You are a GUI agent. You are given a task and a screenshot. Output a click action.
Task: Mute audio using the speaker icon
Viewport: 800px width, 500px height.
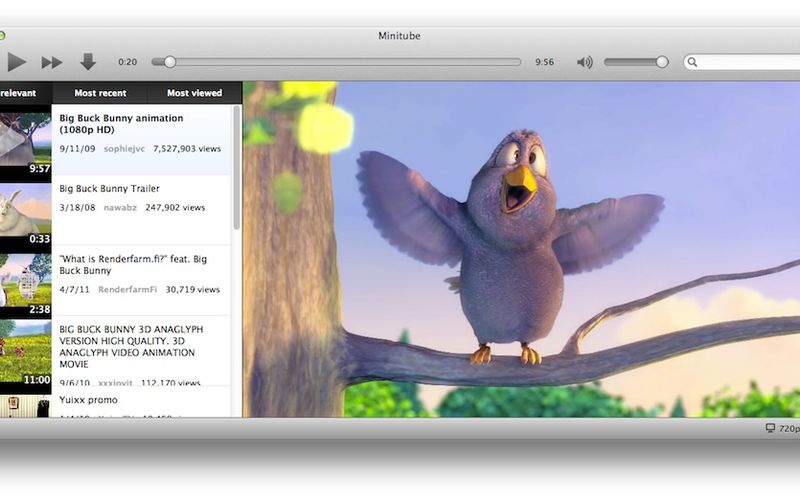[x=584, y=62]
